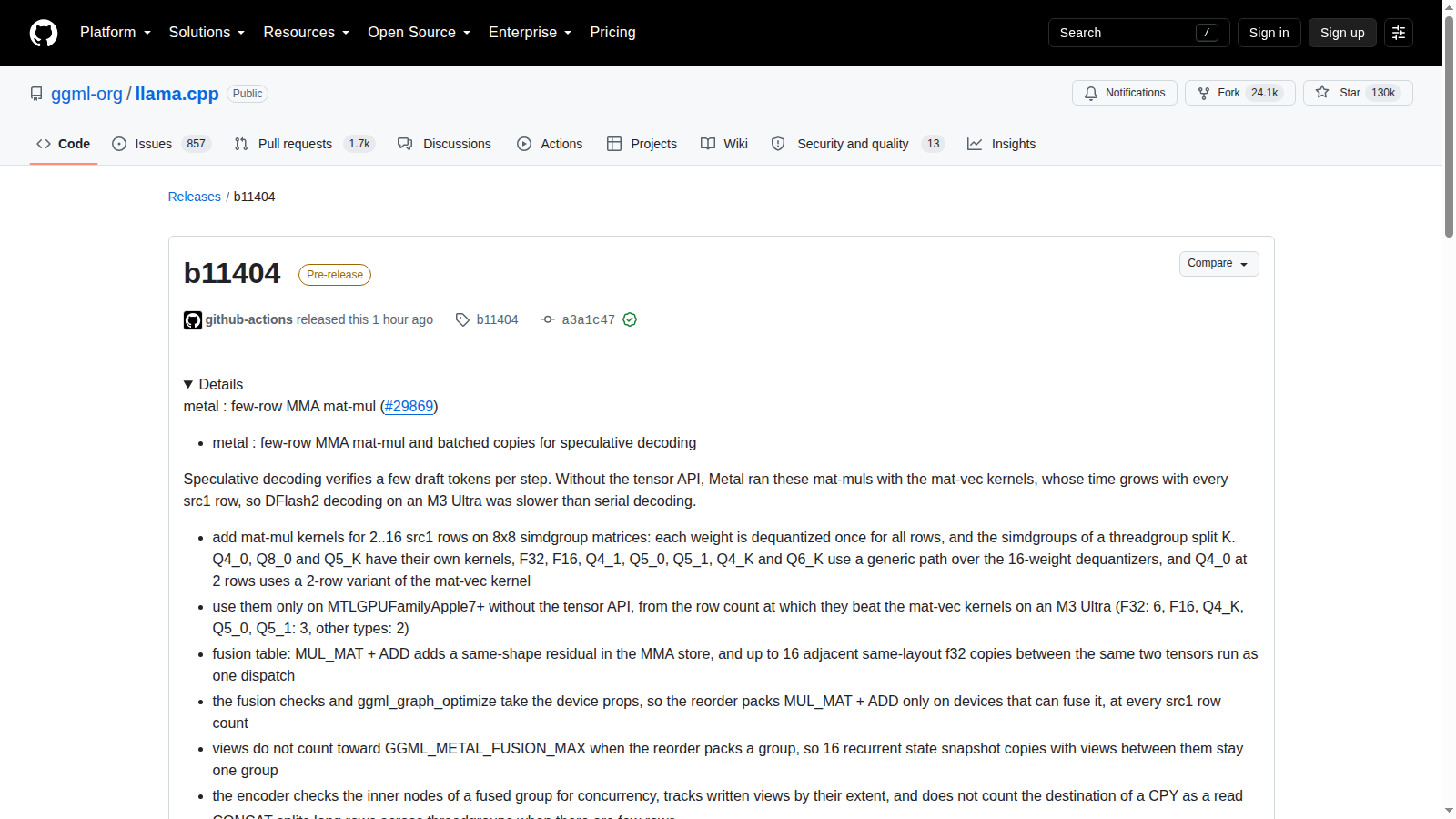The image size is (1456, 819).
Task: Focus the Search input field
Action: pos(1138,33)
